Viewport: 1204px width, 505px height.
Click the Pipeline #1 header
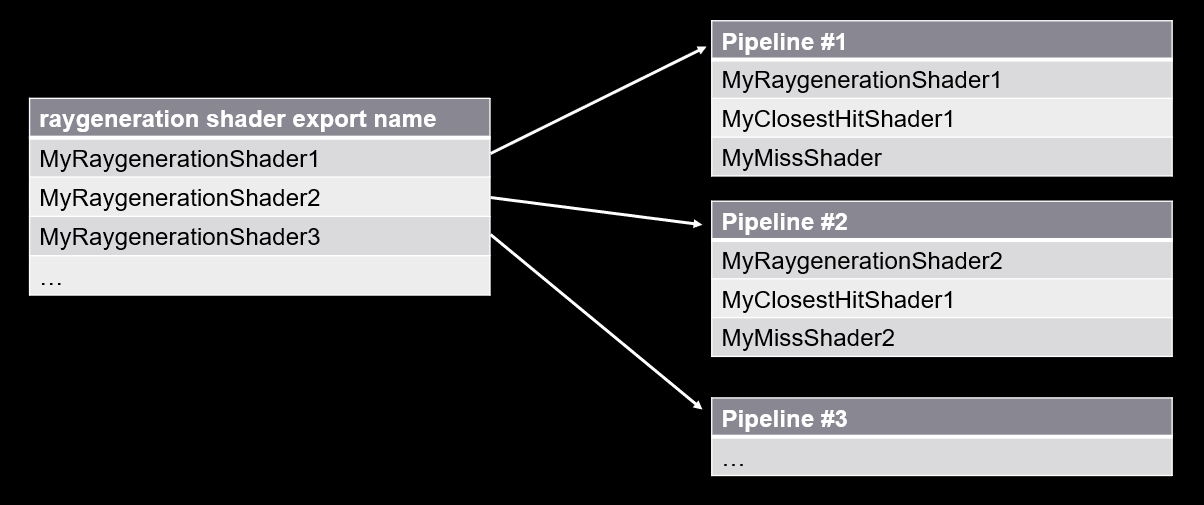[x=941, y=42]
